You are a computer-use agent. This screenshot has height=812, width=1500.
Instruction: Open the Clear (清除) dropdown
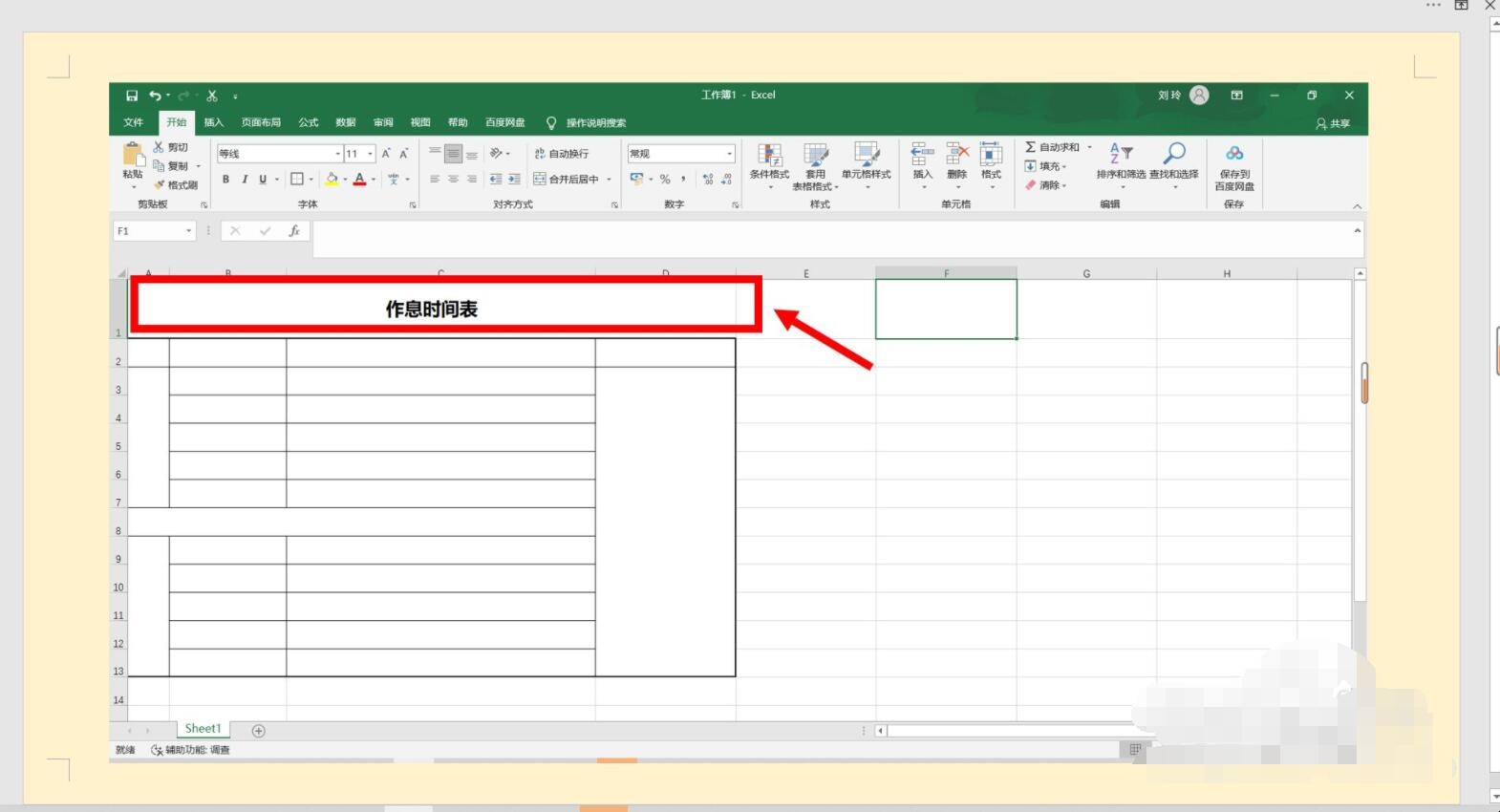[x=1045, y=185]
